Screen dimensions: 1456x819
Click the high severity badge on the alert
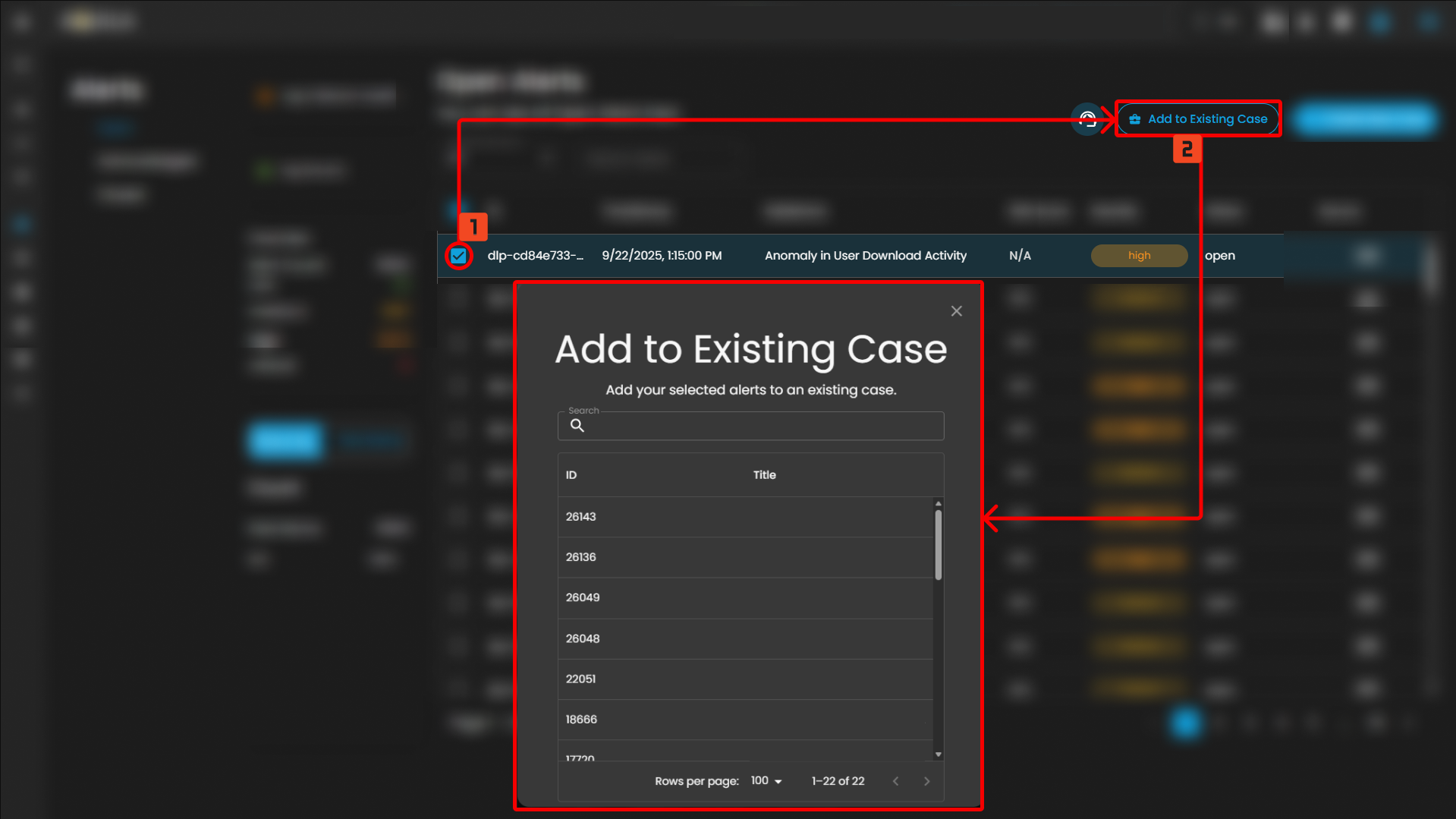[1139, 256]
